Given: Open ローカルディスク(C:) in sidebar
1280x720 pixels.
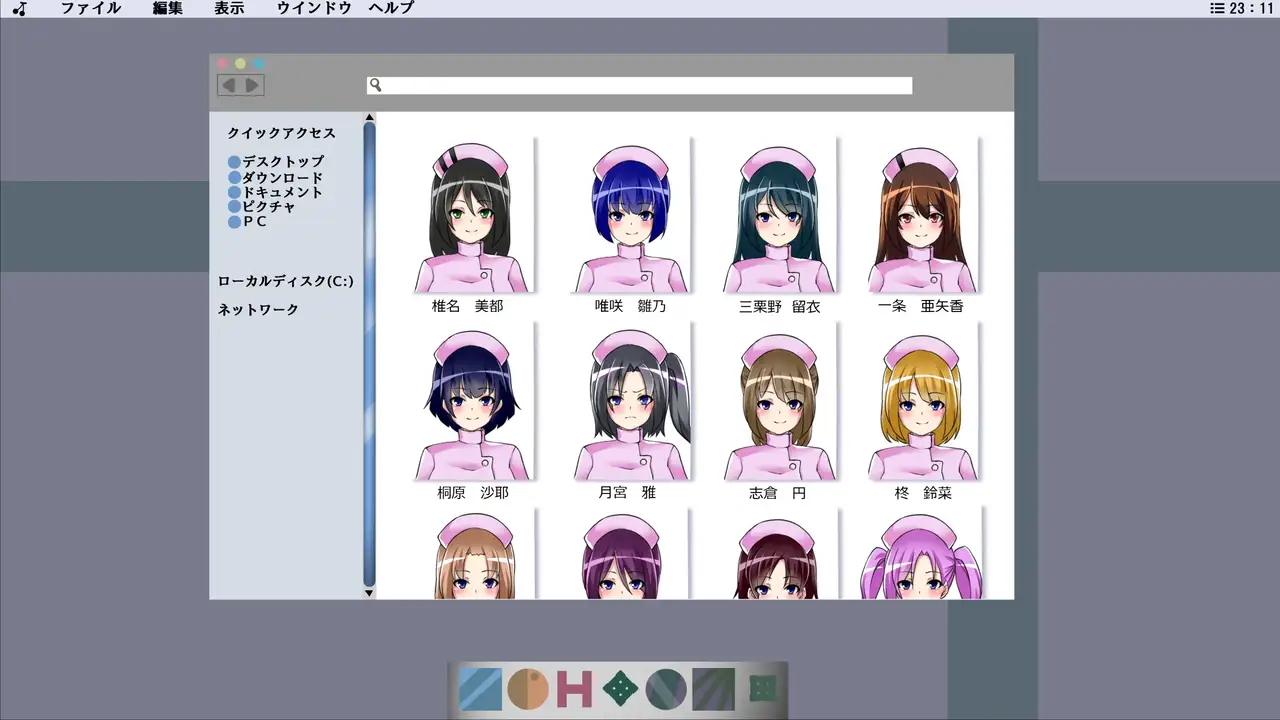Looking at the screenshot, I should 286,282.
